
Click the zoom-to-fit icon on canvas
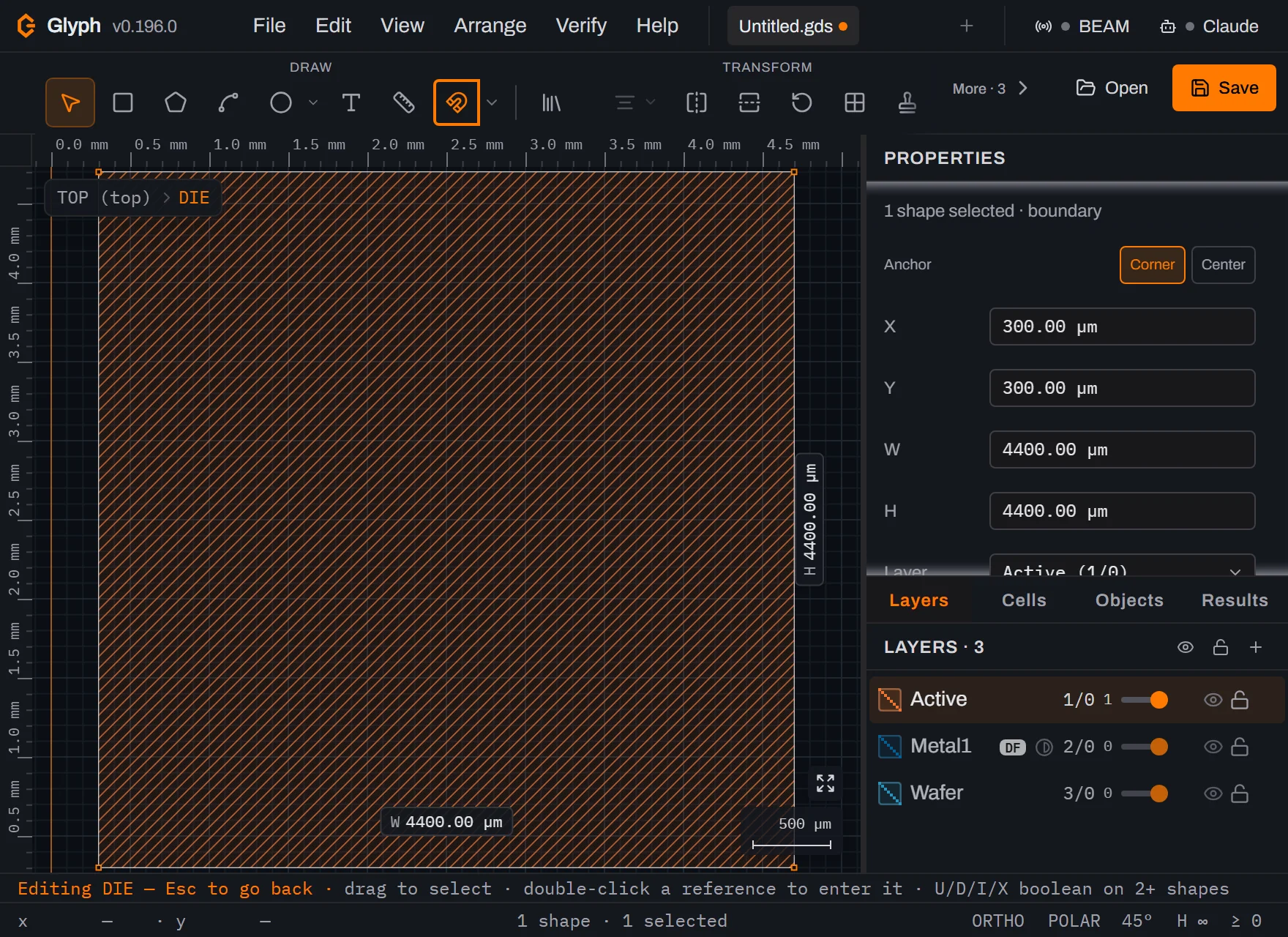pyautogui.click(x=825, y=783)
